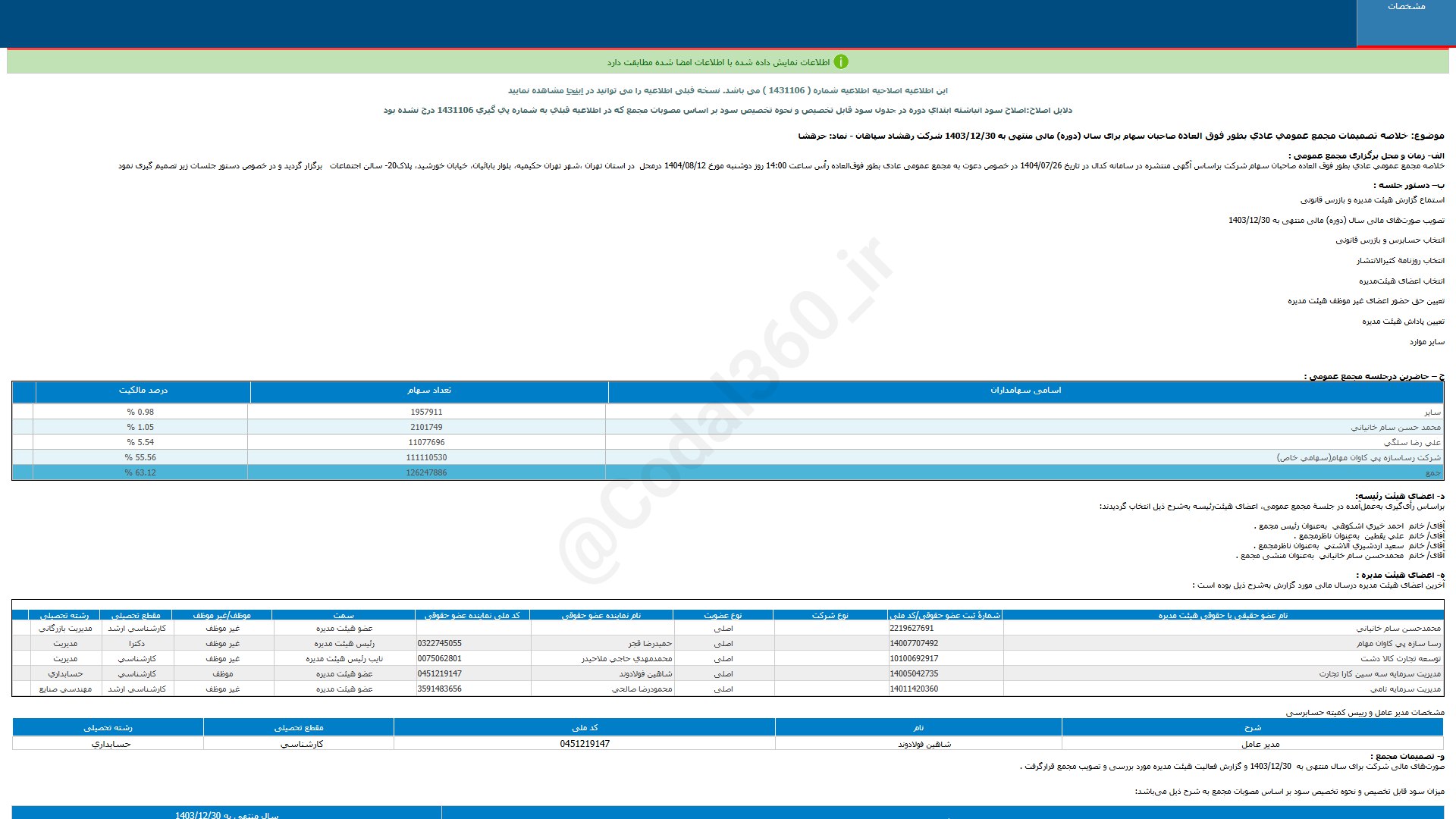Viewport: 1456px width, 819px height.
Task: Click the موظف/غیر موظف column header
Action: tap(221, 616)
